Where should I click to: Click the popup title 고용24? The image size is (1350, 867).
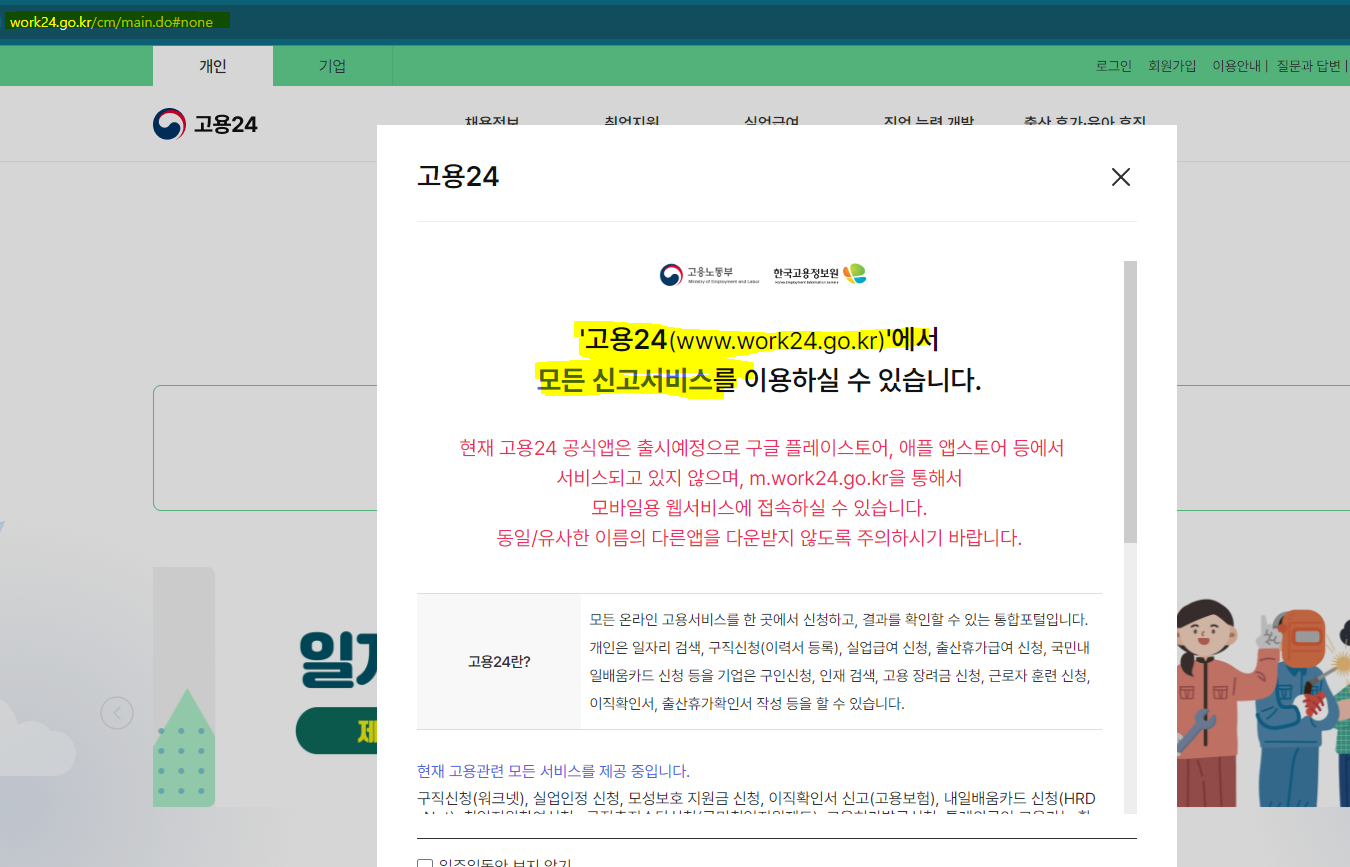pyautogui.click(x=458, y=177)
